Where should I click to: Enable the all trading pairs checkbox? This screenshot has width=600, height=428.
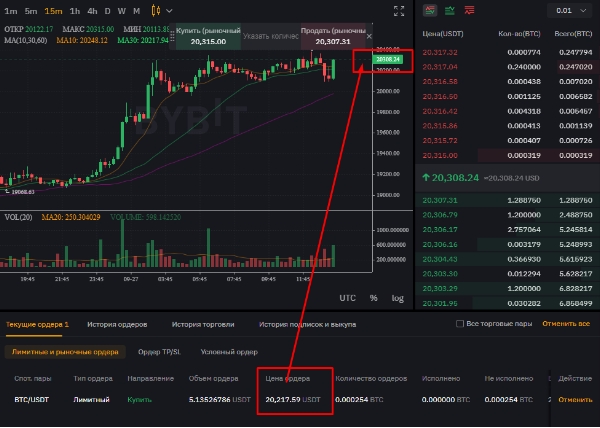point(459,324)
